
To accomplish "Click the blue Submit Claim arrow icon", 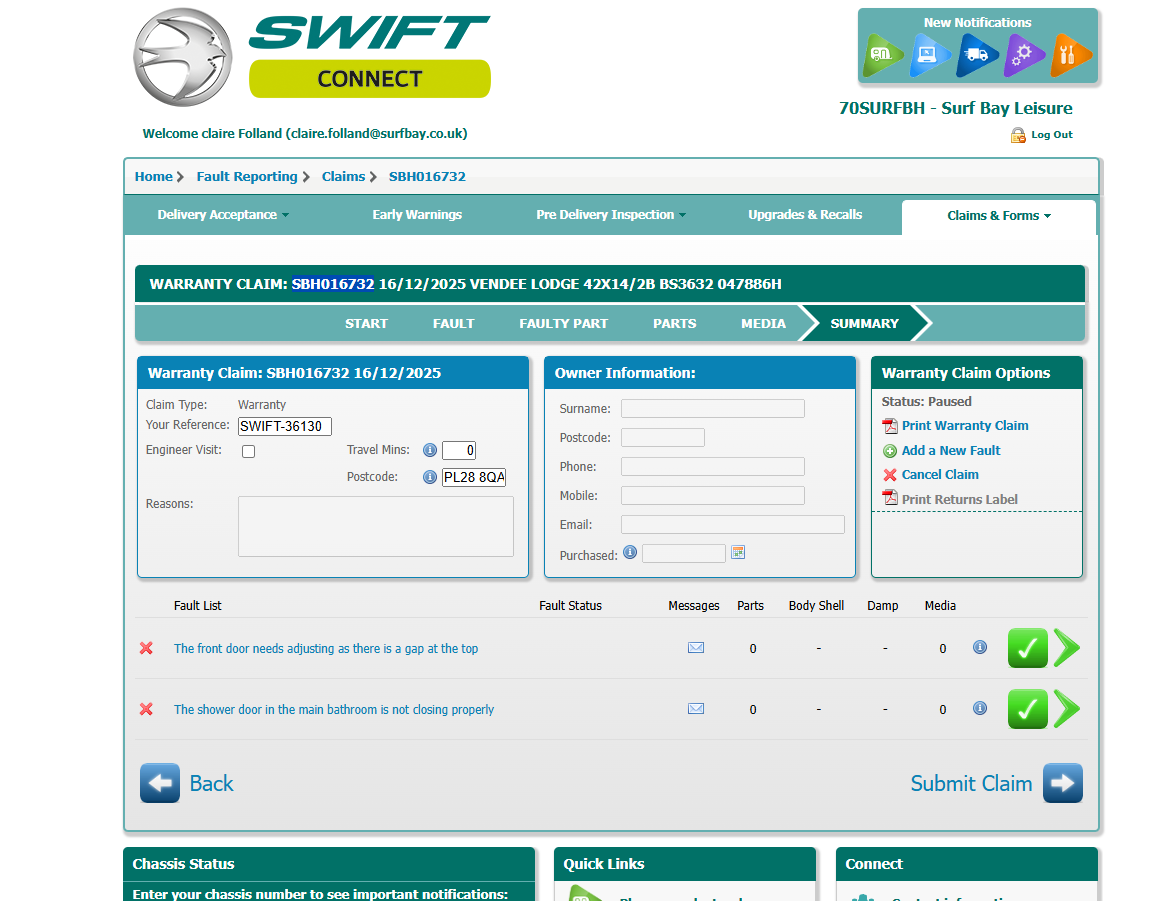I will click(x=1063, y=783).
